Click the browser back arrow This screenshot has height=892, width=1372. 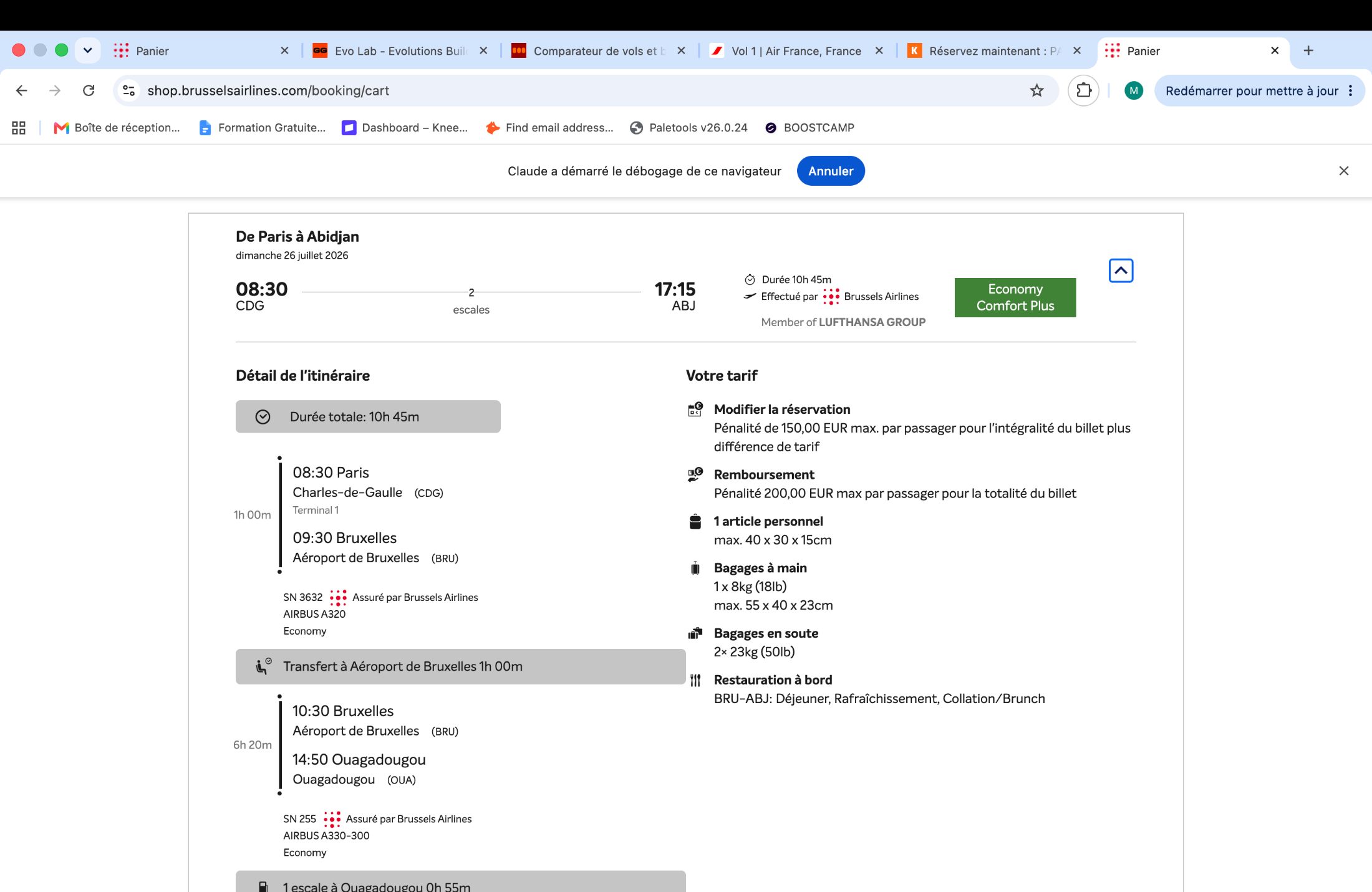click(22, 91)
